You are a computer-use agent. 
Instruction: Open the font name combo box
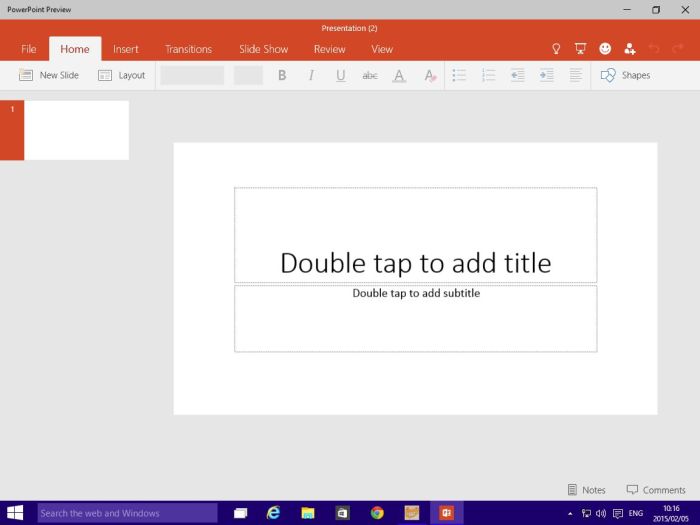point(192,75)
